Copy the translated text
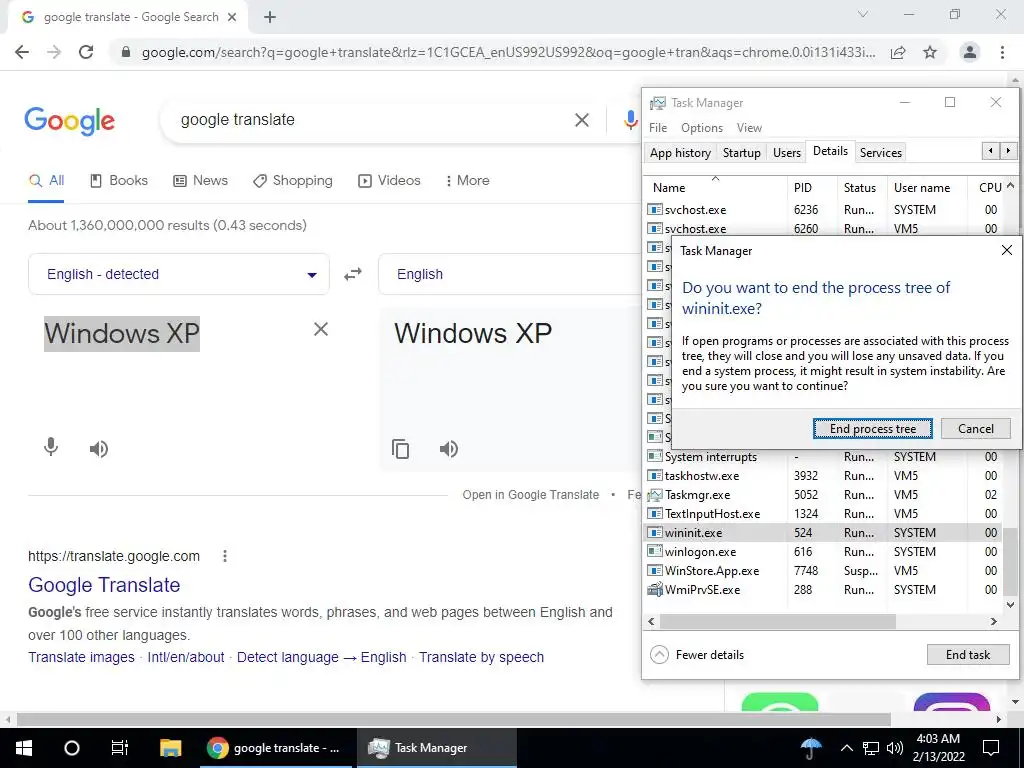This screenshot has height=768, width=1024. pyautogui.click(x=400, y=449)
